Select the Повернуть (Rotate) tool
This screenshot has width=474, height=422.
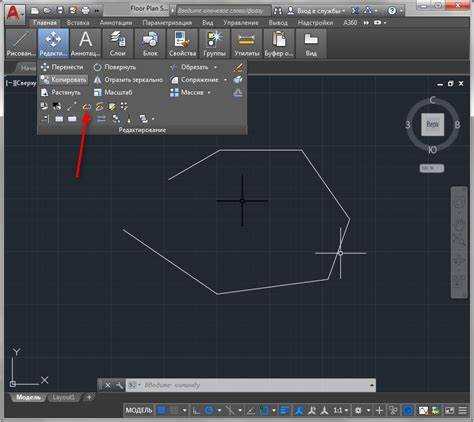coord(115,67)
